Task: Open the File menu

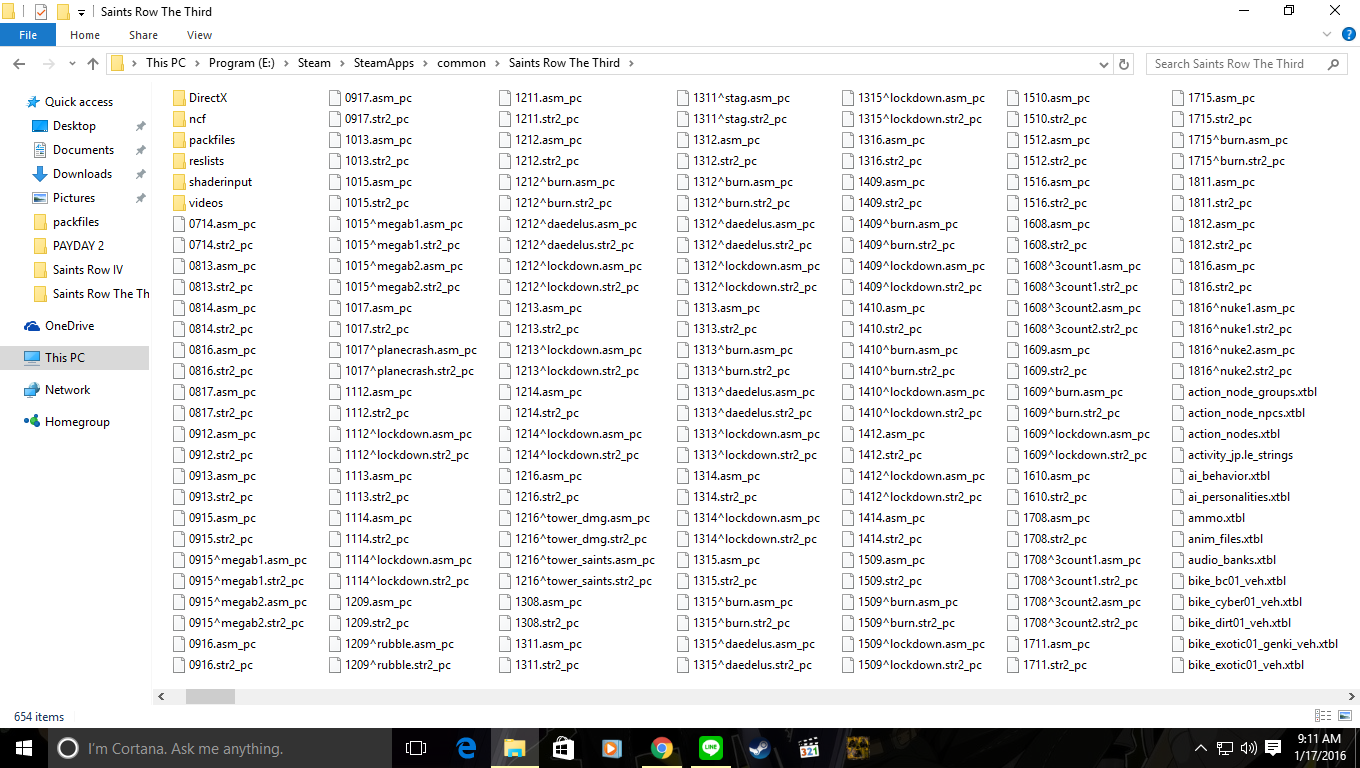Action: [x=28, y=35]
